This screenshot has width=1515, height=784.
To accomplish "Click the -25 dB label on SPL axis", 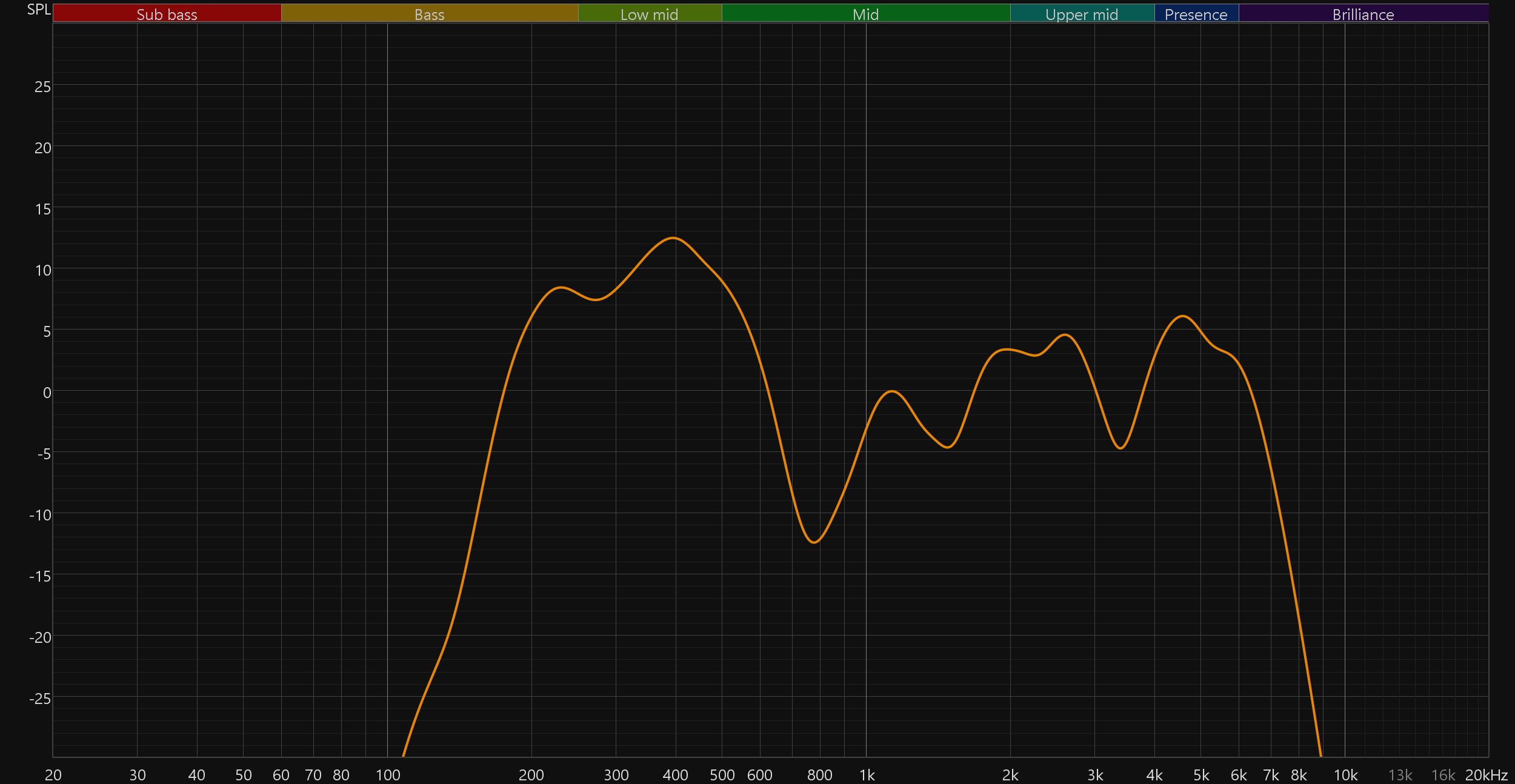I will (x=40, y=699).
